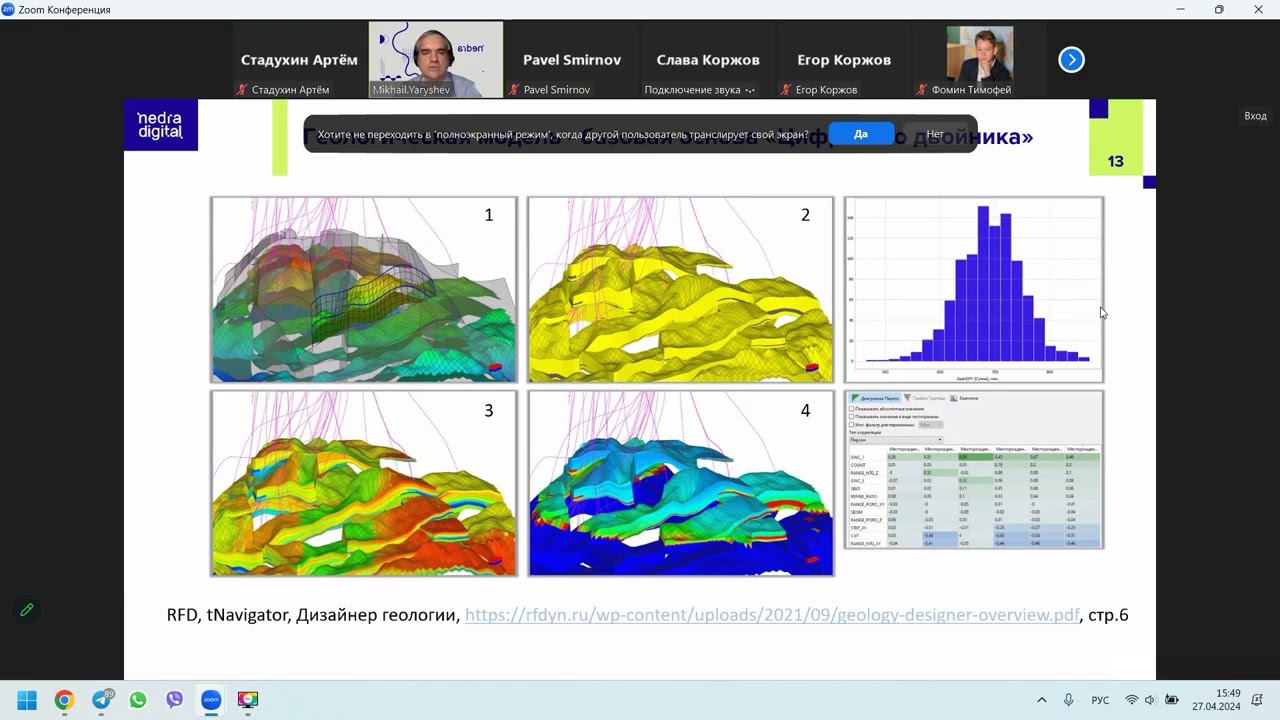Select the Квантили tab

(964, 398)
